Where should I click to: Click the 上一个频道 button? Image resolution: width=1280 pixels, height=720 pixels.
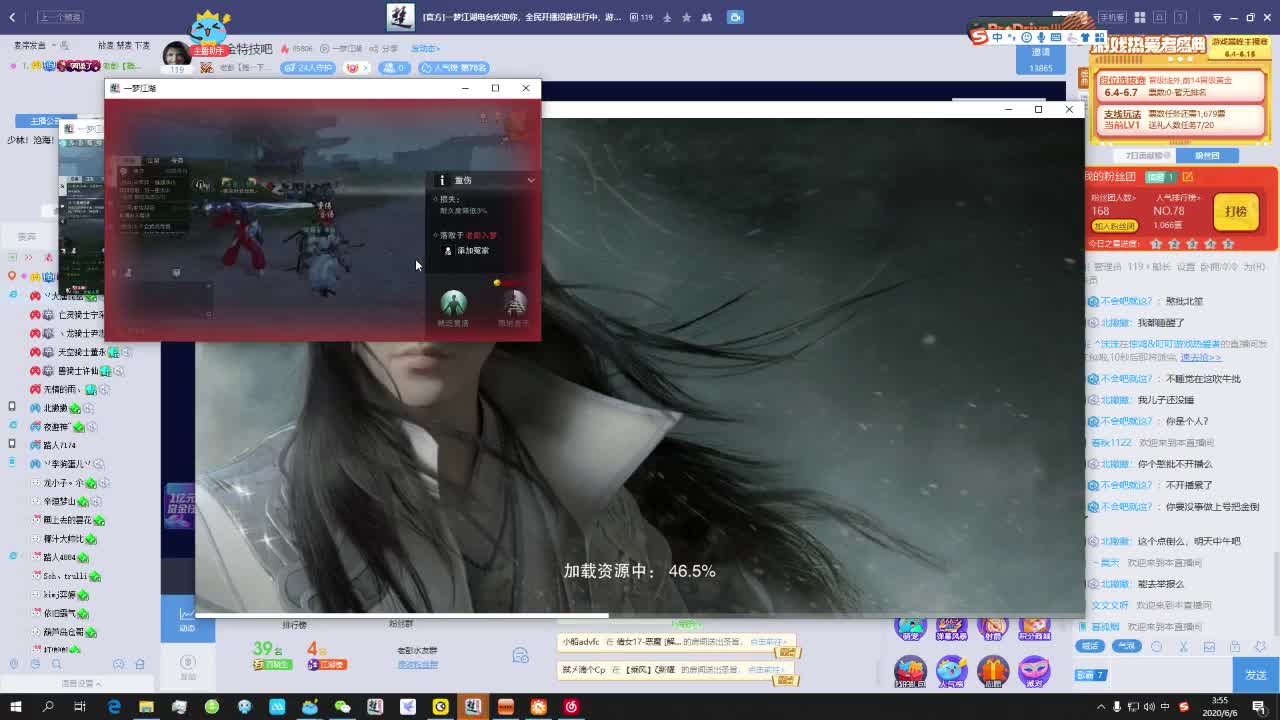click(x=61, y=17)
